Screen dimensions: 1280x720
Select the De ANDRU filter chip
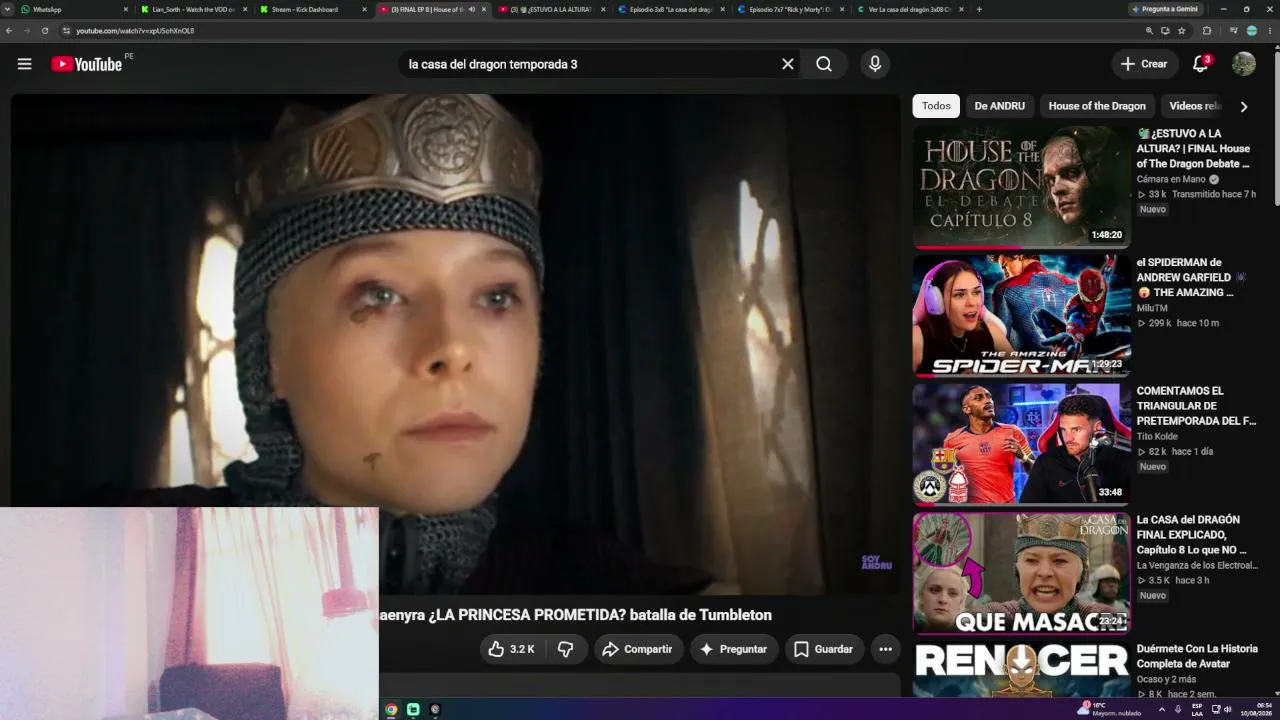click(1000, 106)
